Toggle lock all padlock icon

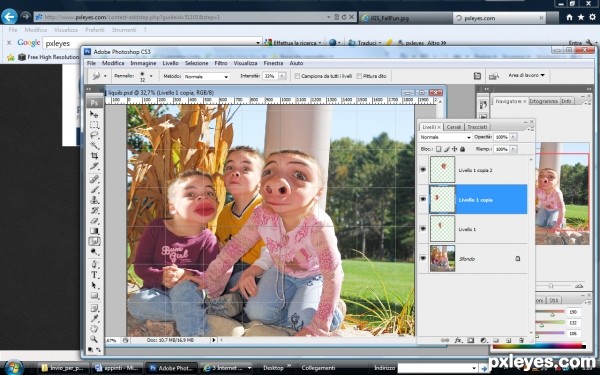pos(462,149)
